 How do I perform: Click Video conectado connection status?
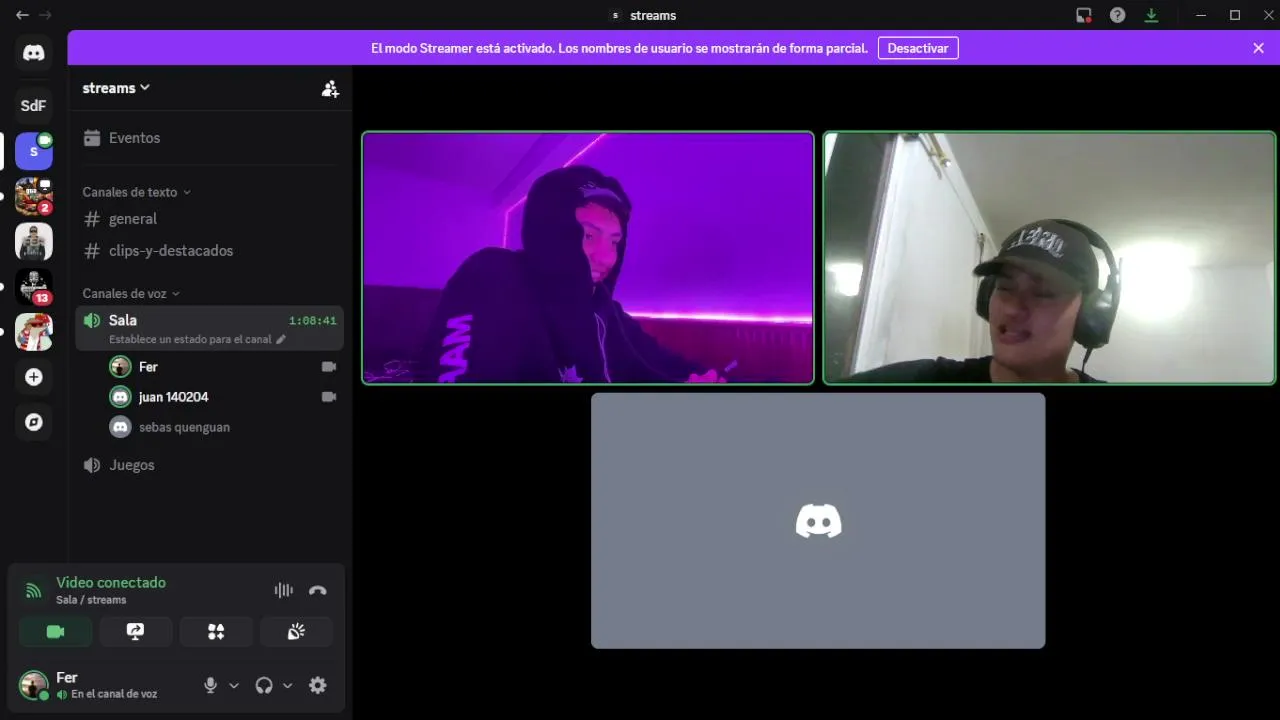tap(111, 582)
